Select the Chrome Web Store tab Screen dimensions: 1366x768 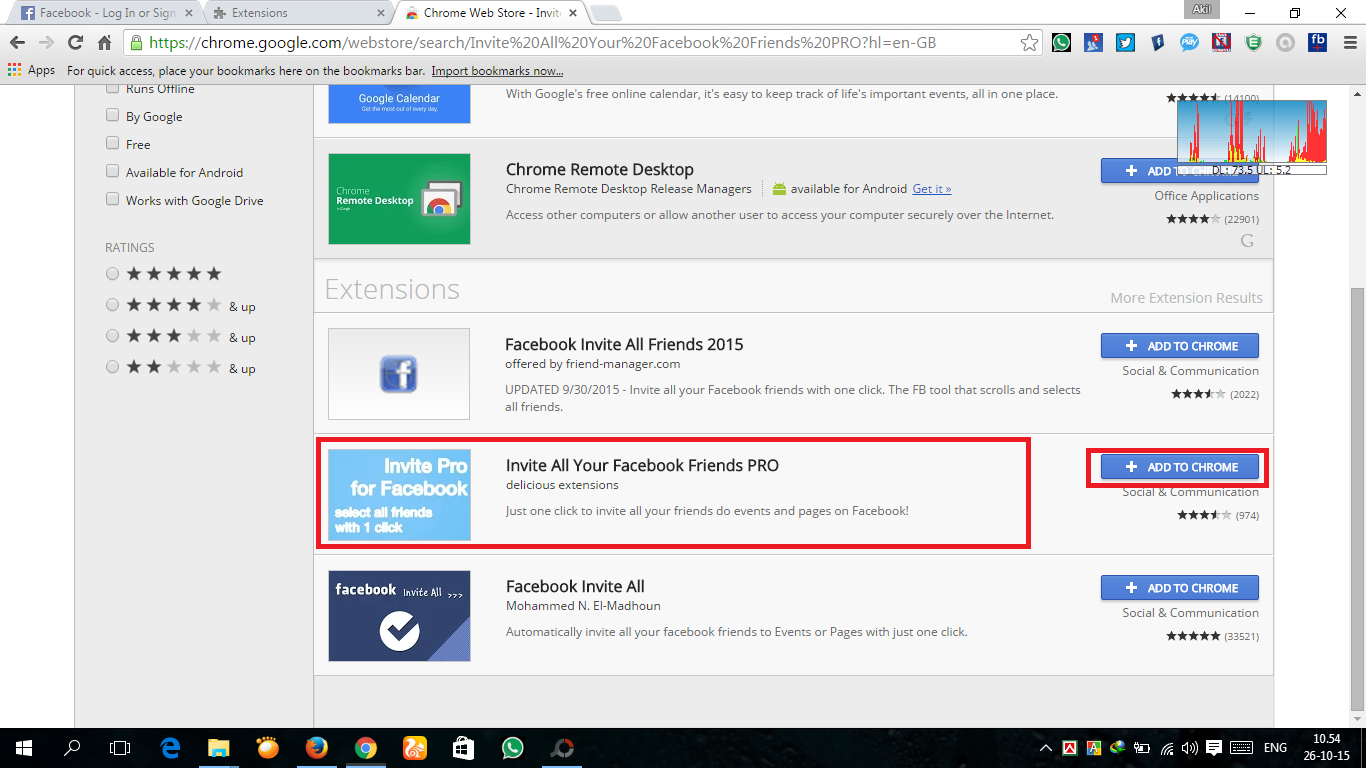click(491, 13)
